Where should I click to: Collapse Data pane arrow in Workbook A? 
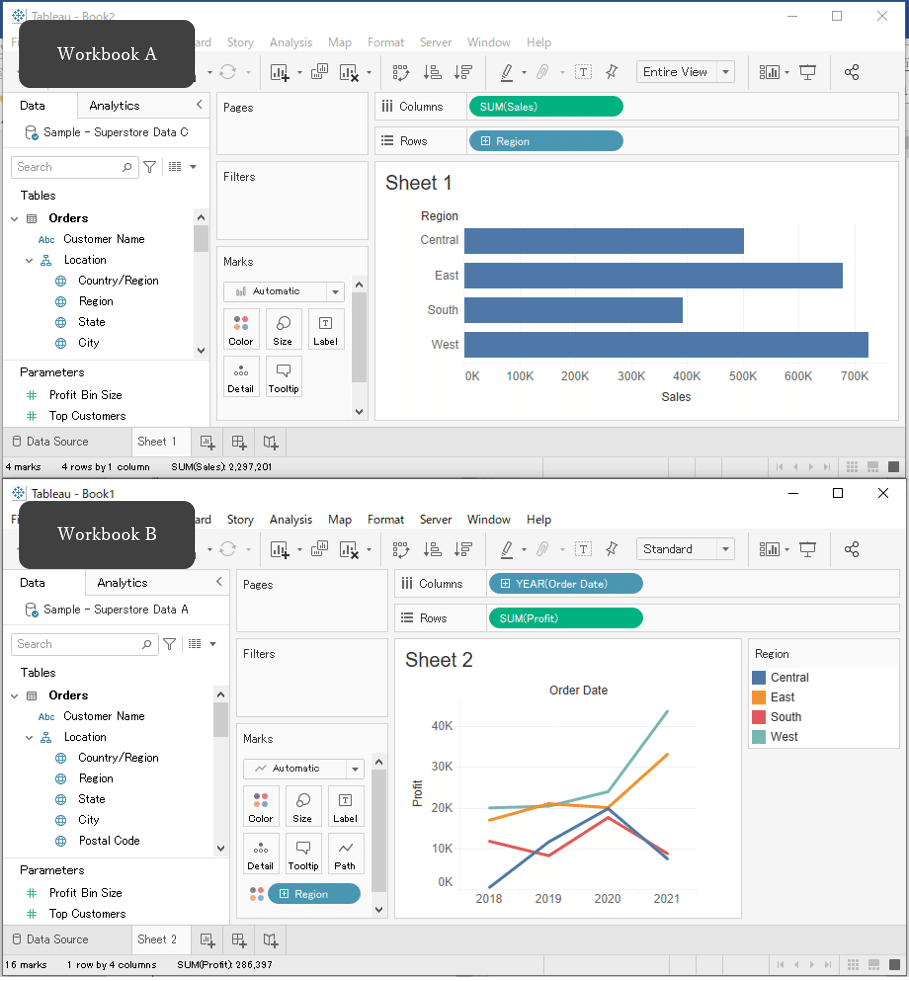199,104
